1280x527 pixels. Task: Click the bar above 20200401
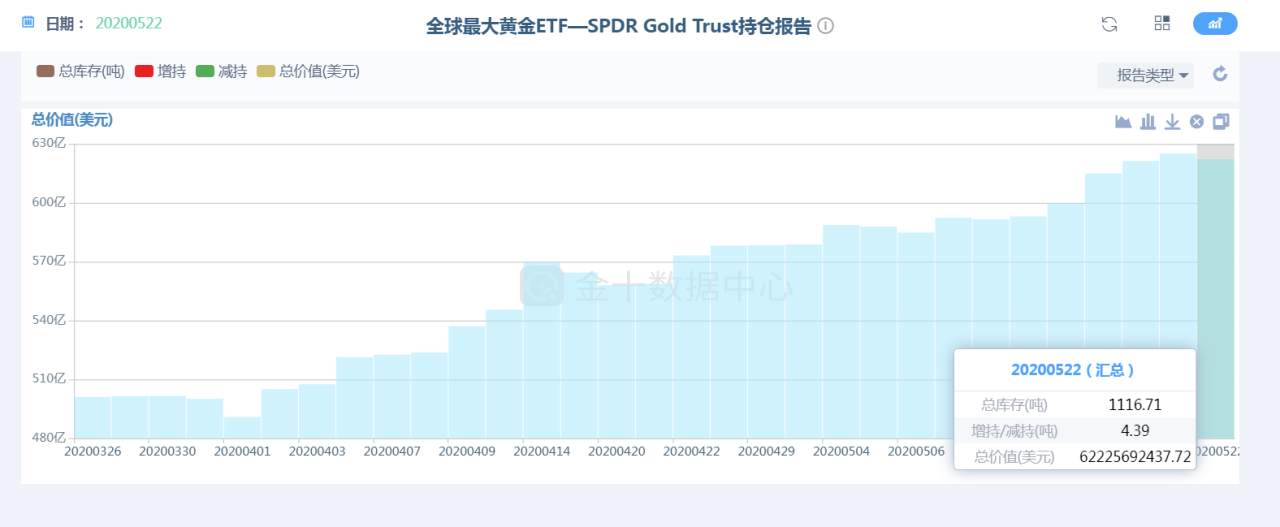coord(242,427)
